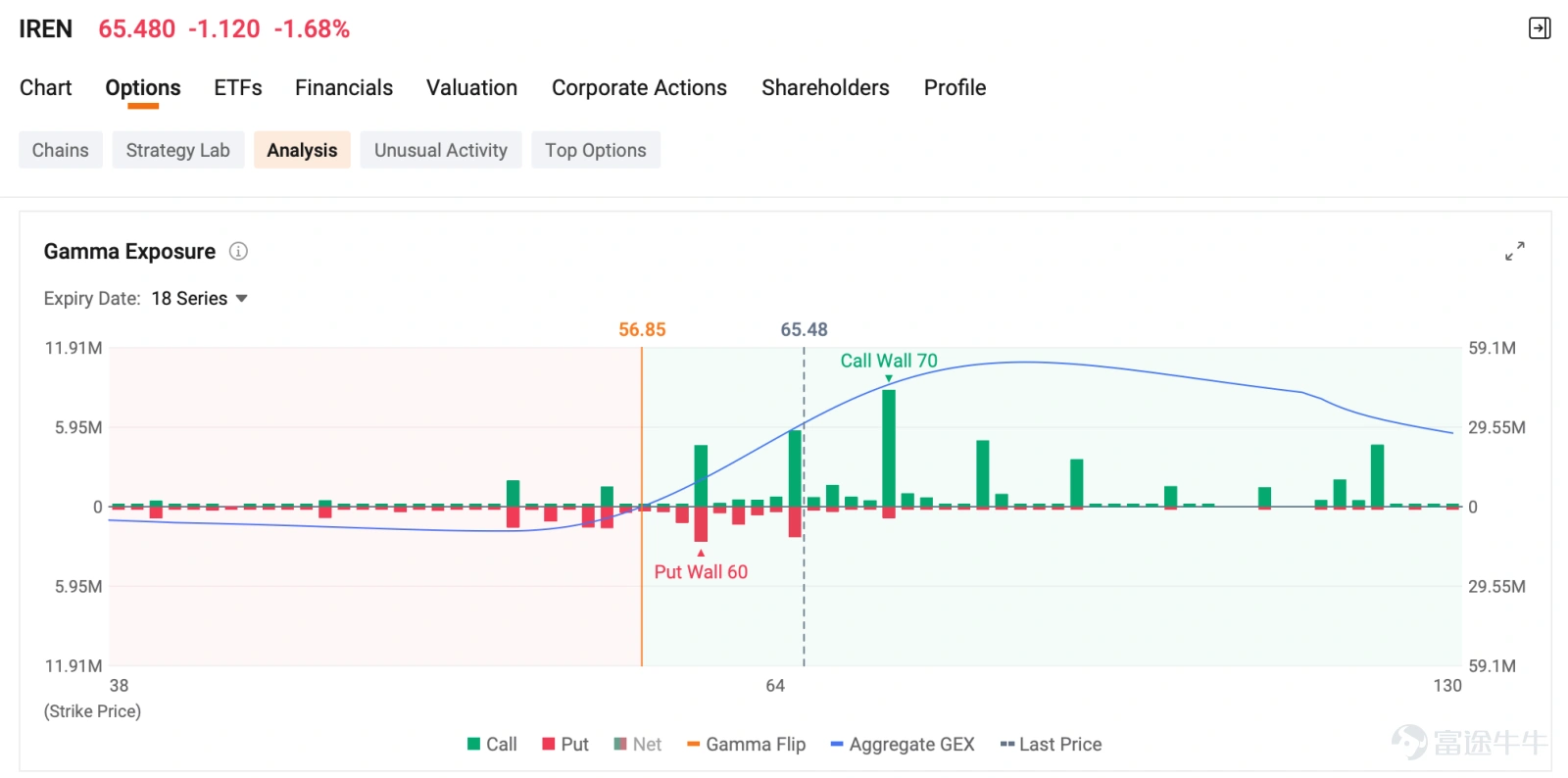Enable the Net series in the legend
Image resolution: width=1568 pixels, height=778 pixels.
point(637,745)
